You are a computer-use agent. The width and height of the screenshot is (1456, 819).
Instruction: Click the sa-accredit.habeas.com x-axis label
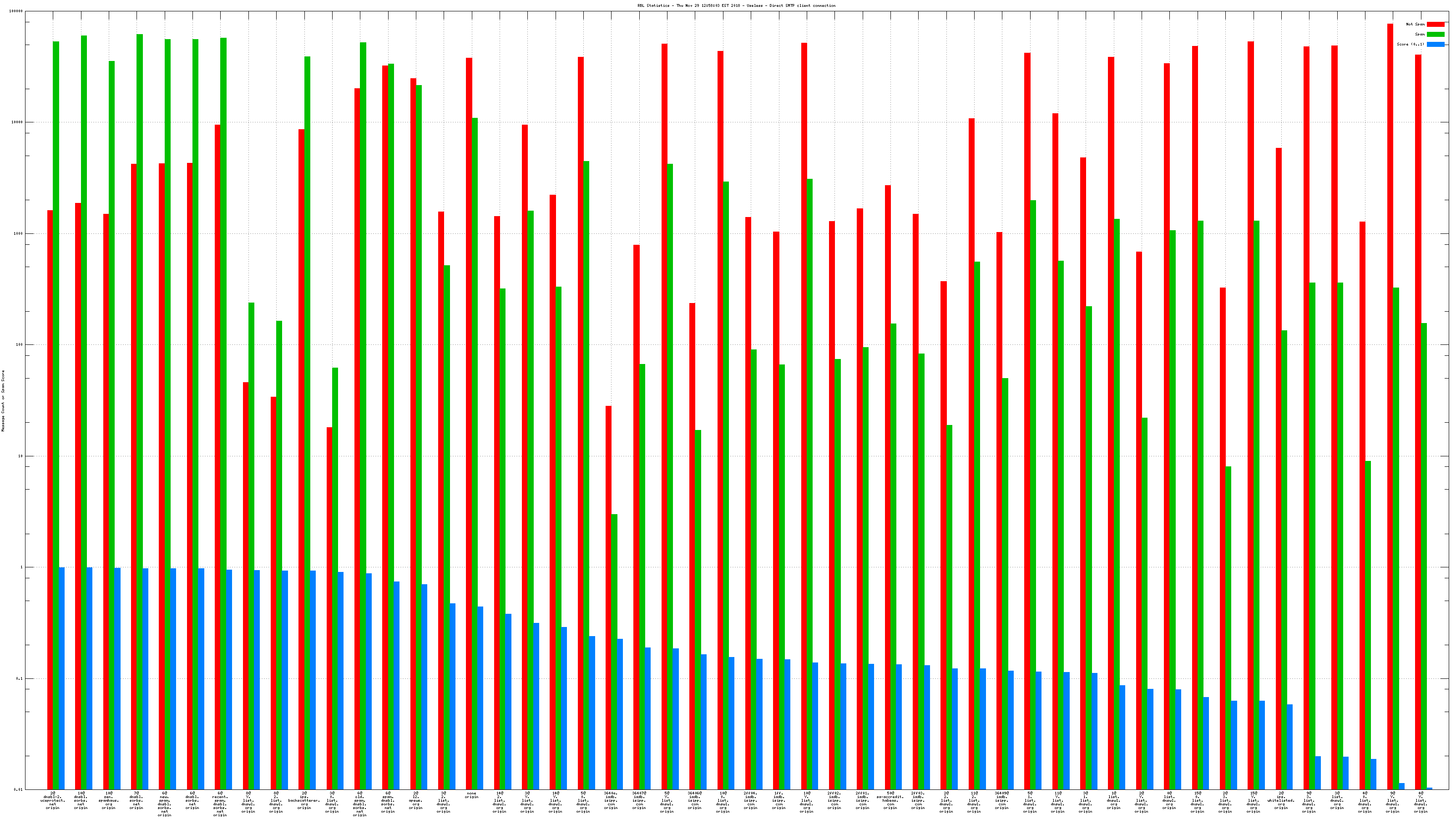click(x=890, y=800)
